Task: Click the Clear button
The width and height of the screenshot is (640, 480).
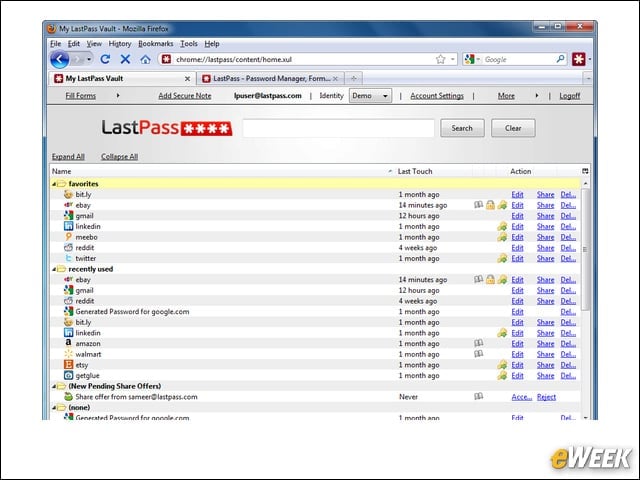Action: (513, 128)
